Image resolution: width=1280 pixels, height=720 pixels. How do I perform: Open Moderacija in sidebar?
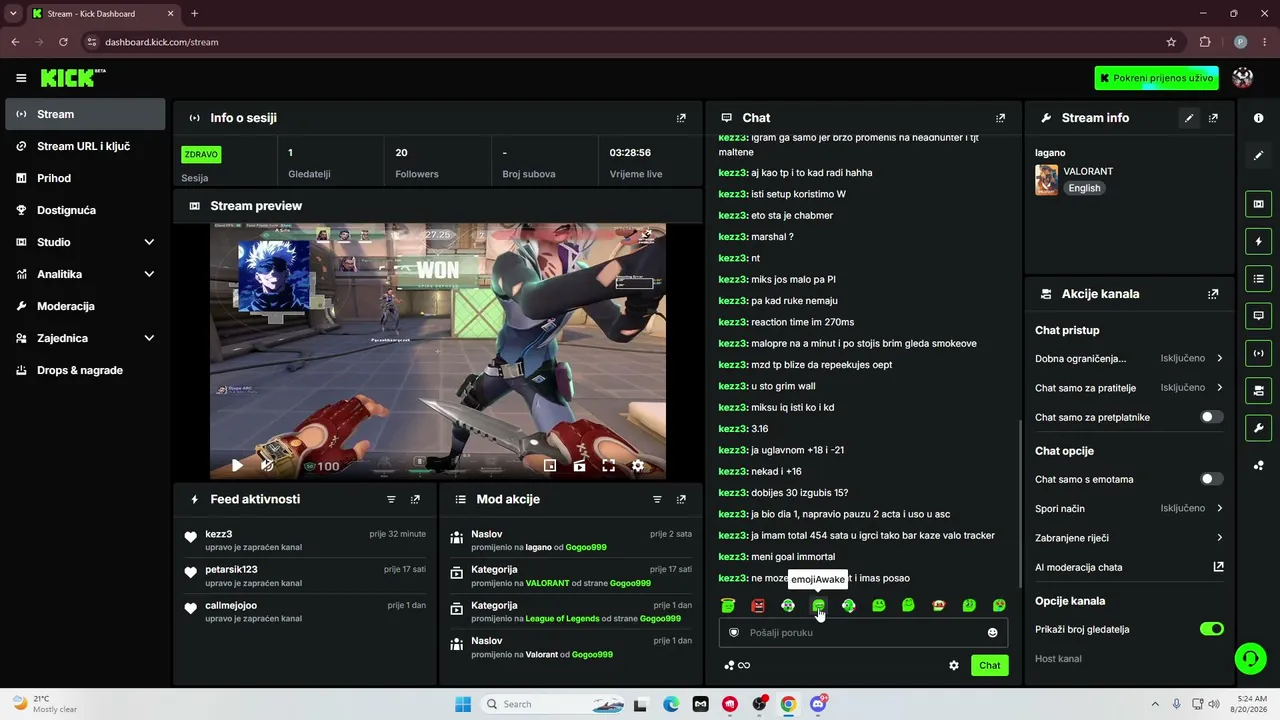coord(85,306)
